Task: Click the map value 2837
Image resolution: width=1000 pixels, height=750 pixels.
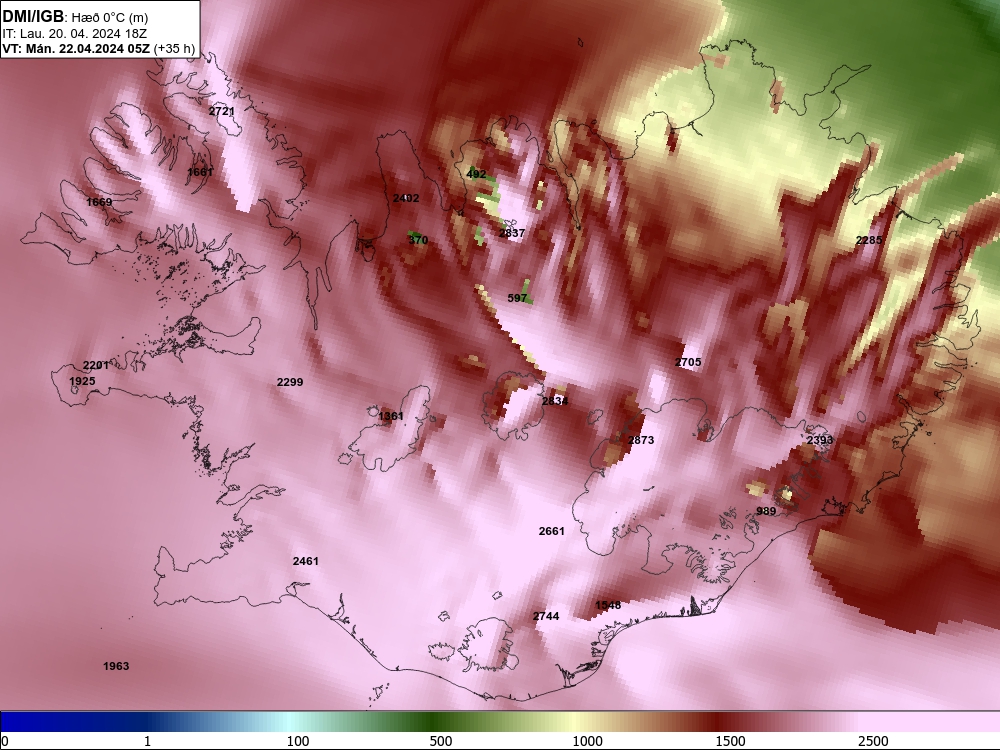Action: pyautogui.click(x=512, y=233)
